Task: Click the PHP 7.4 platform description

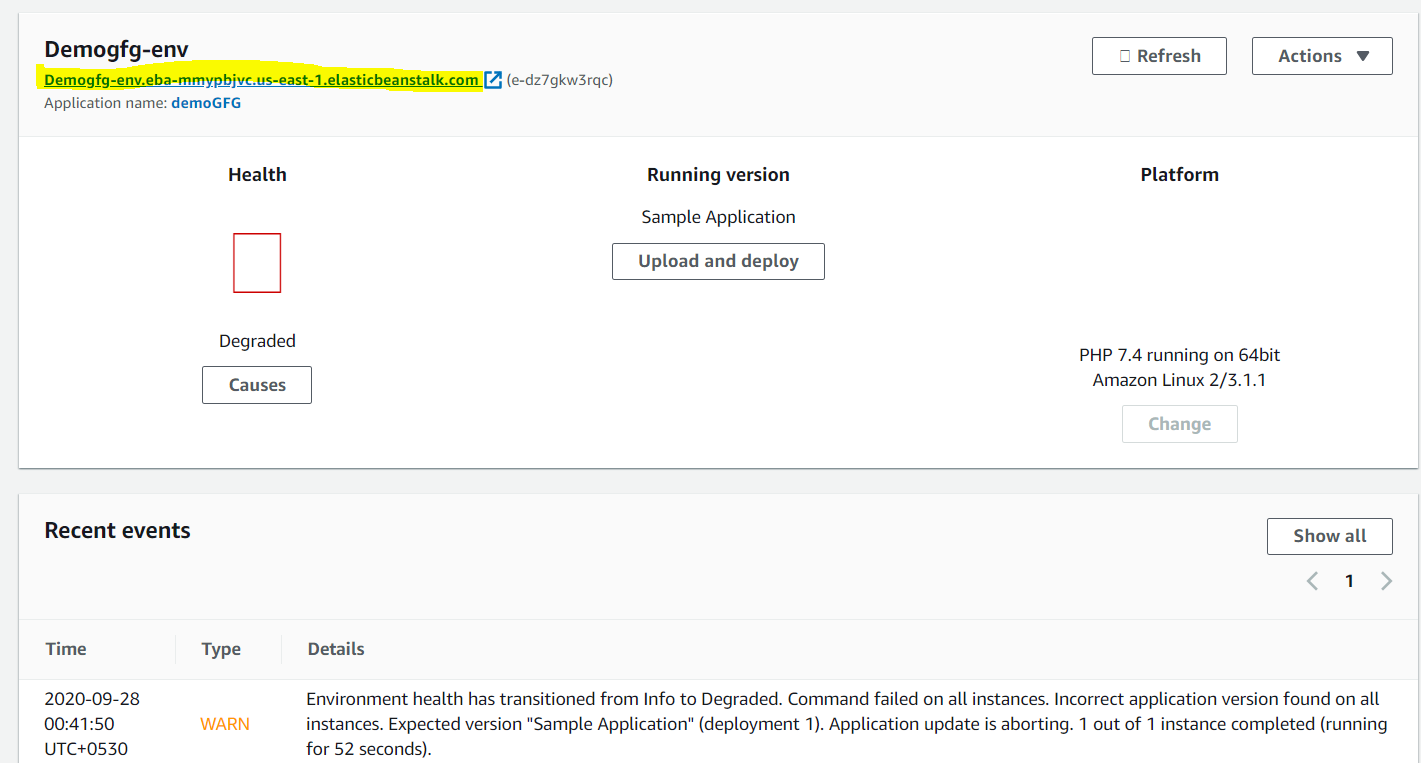Action: tap(1180, 367)
